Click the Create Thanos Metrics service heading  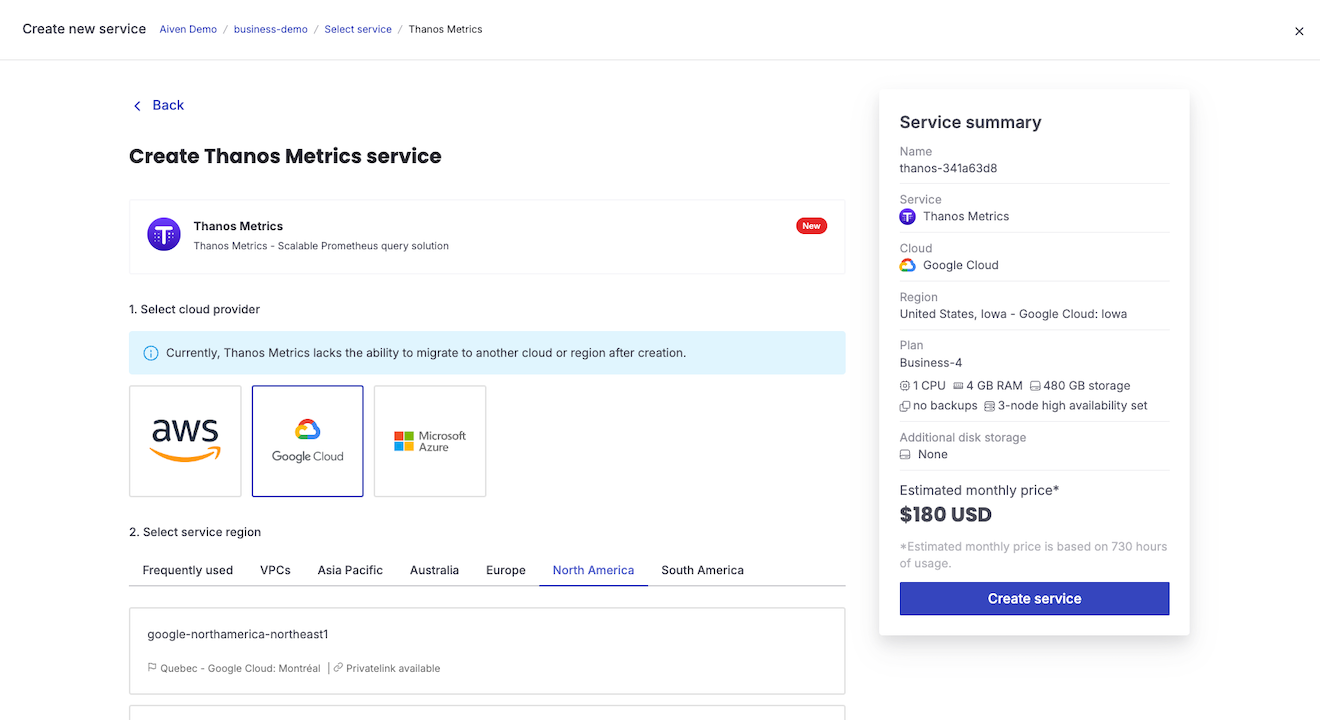point(285,156)
